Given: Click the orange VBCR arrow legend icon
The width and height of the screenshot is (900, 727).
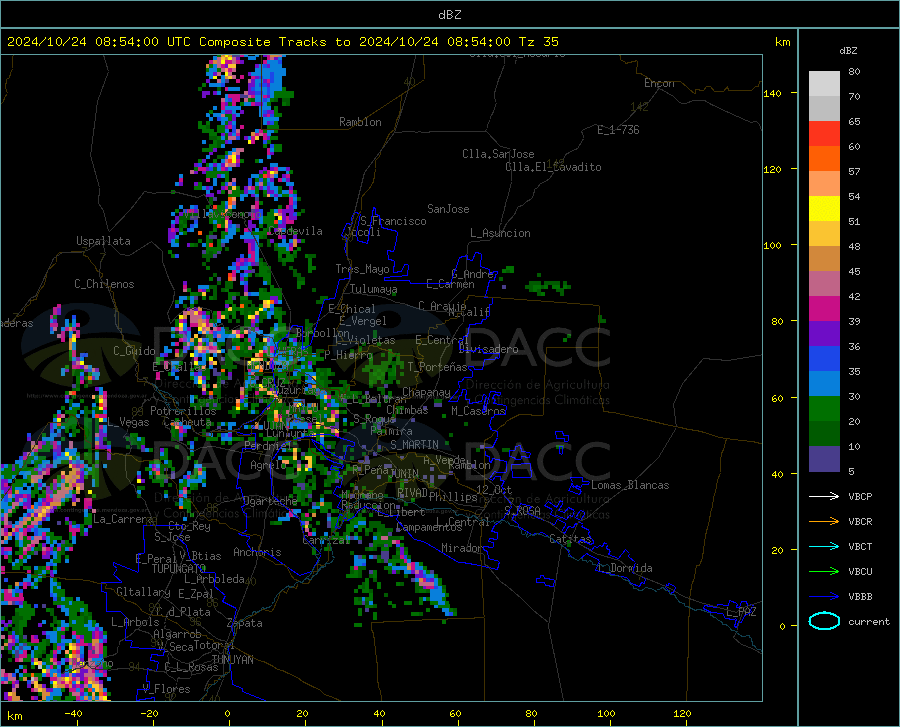Looking at the screenshot, I should 824,522.
